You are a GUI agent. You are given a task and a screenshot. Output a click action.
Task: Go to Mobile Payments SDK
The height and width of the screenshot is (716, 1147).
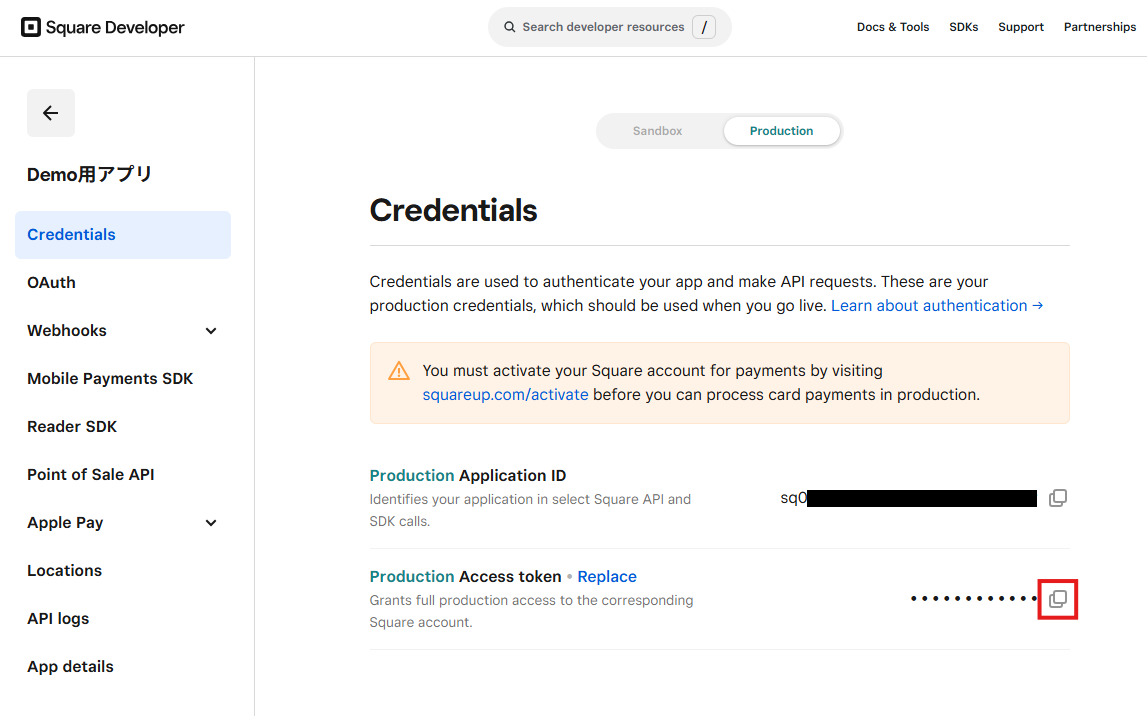pyautogui.click(x=110, y=379)
